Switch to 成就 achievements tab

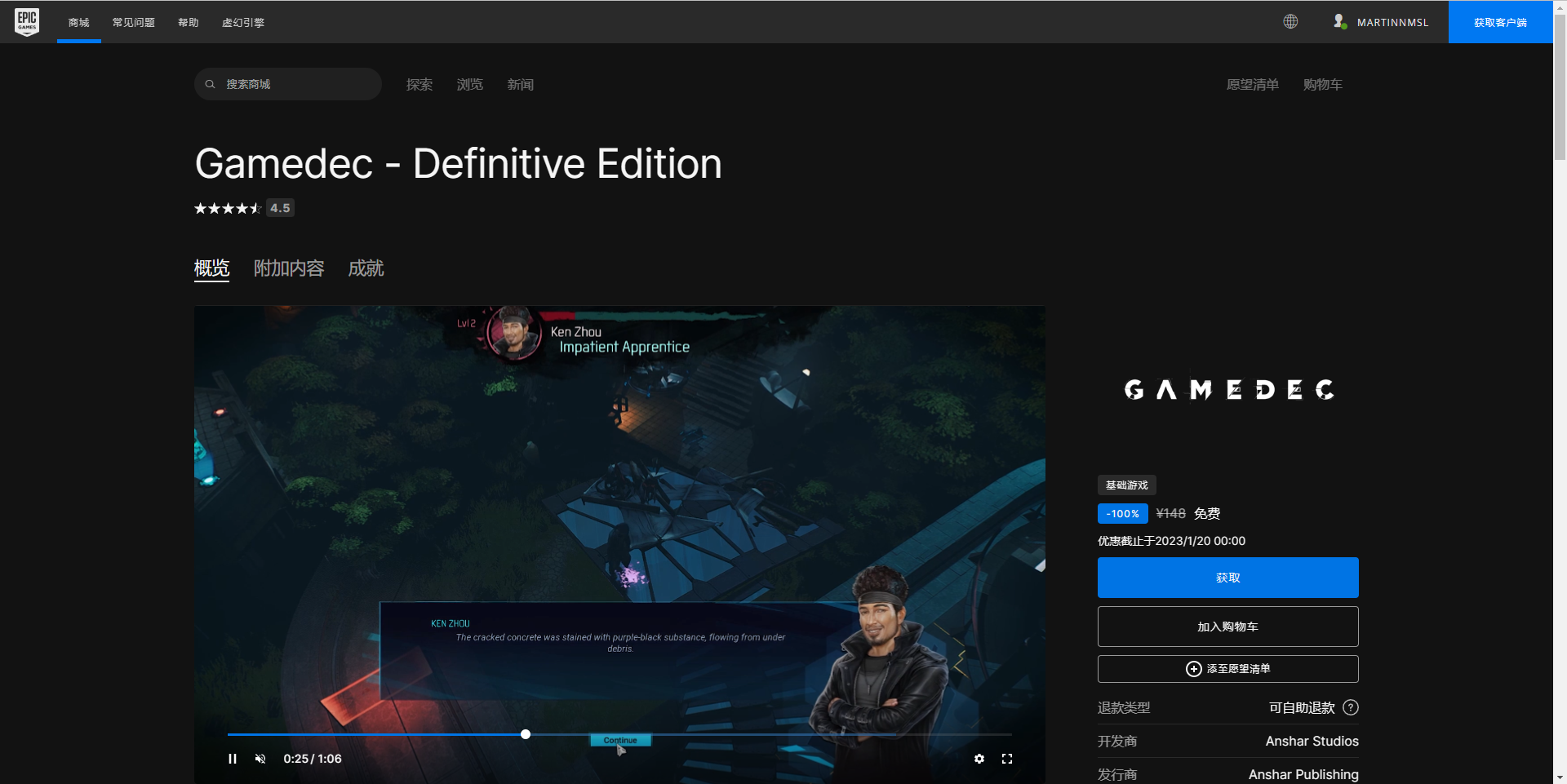(x=366, y=268)
